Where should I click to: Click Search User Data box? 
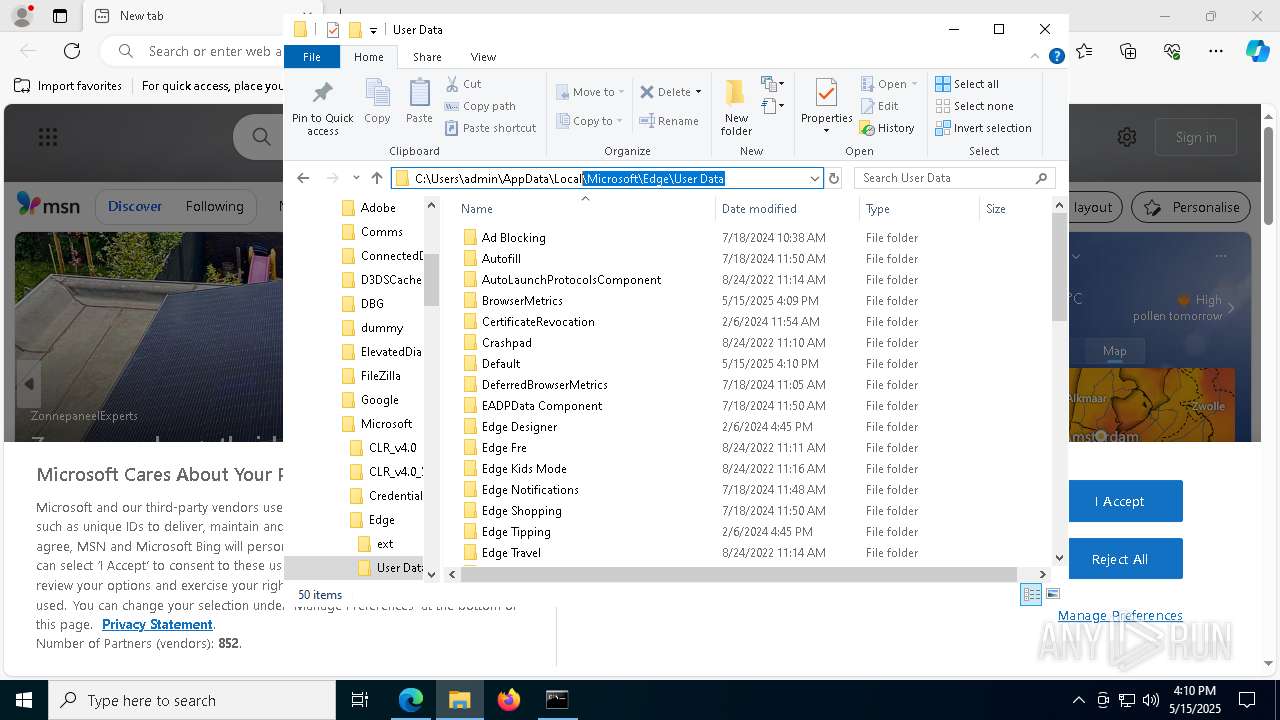pos(955,178)
